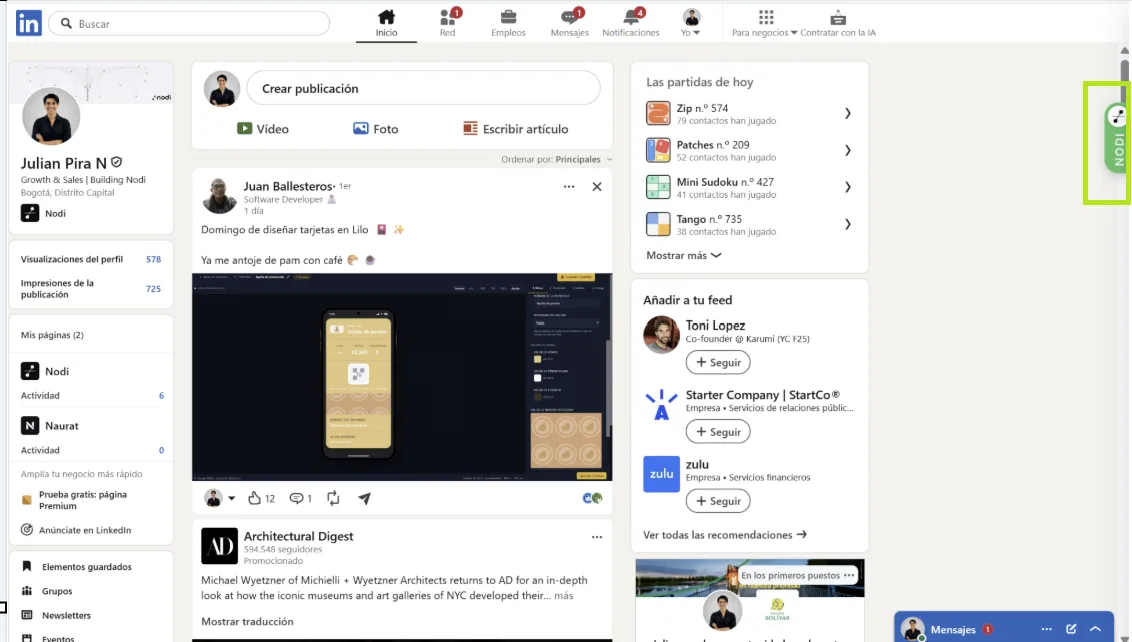This screenshot has width=1132, height=642.
Task: Add a Vídeo to a post
Action: [263, 129]
